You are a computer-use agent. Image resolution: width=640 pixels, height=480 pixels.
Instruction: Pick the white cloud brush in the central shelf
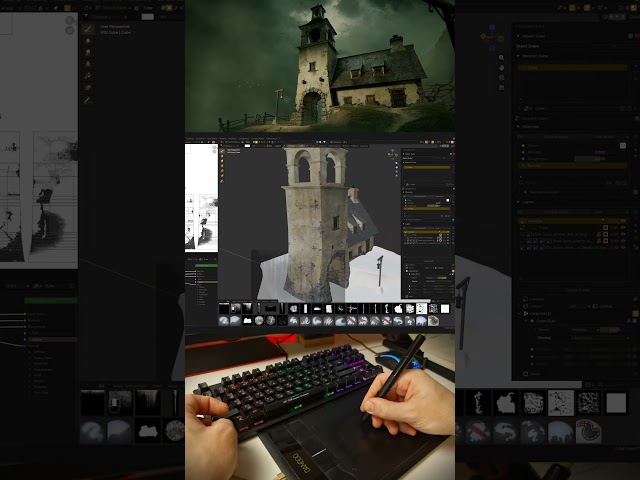(x=247, y=321)
